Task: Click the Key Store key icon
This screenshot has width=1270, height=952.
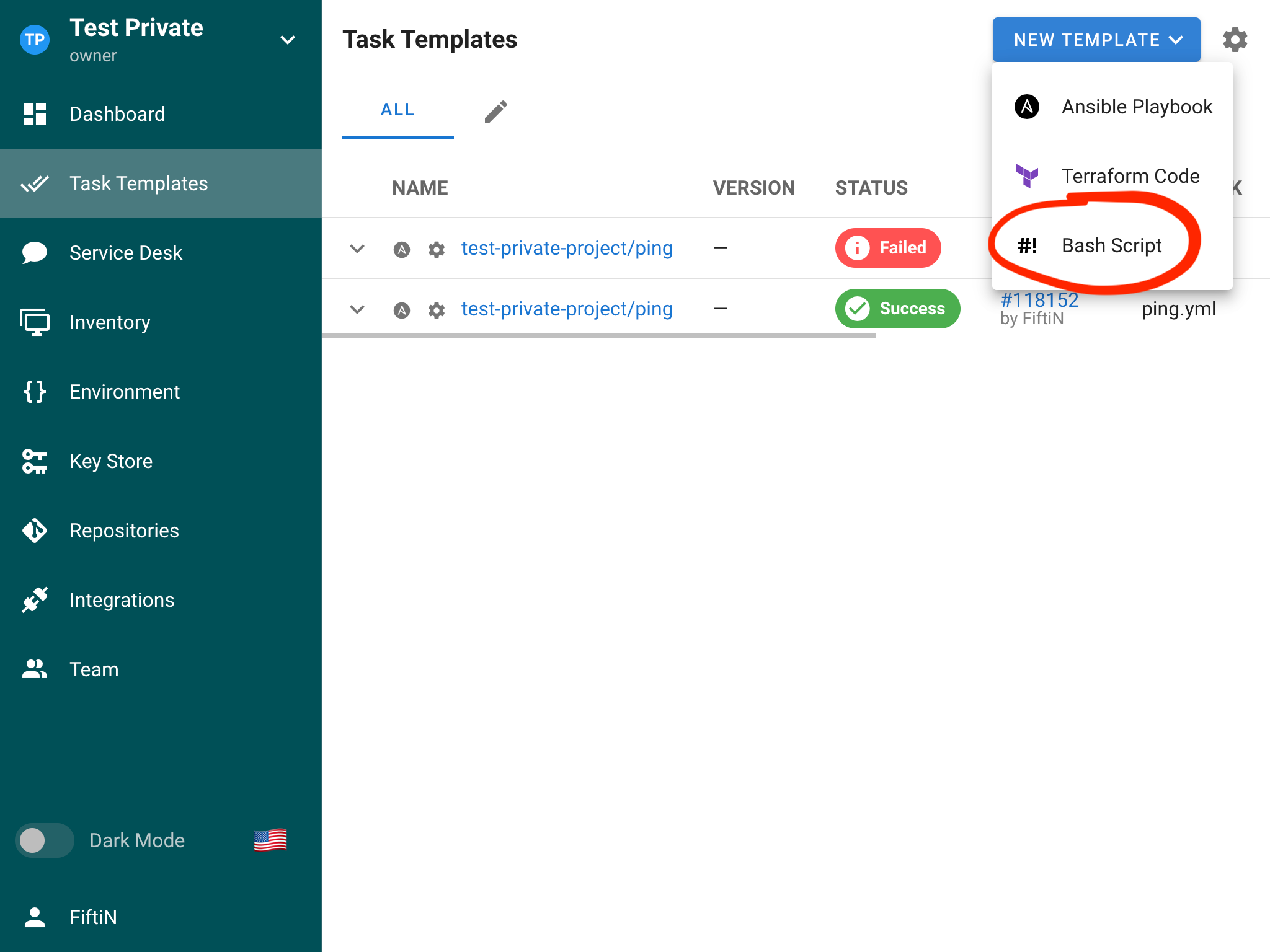Action: [x=35, y=462]
